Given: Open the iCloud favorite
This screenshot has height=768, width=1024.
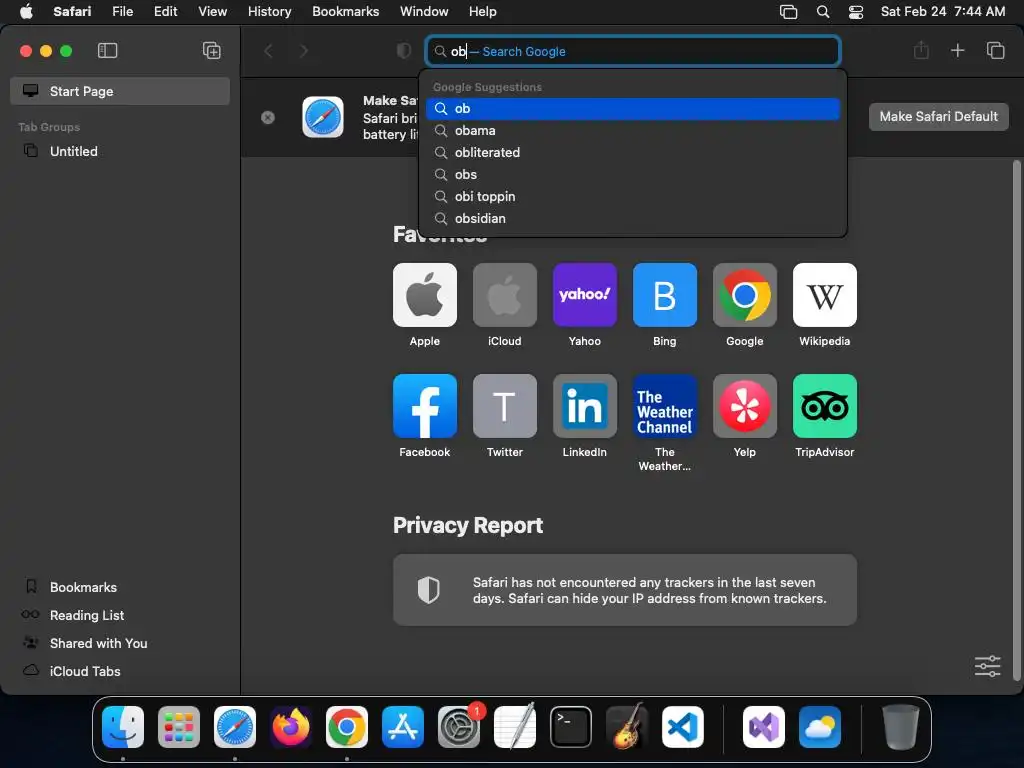Looking at the screenshot, I should [505, 295].
